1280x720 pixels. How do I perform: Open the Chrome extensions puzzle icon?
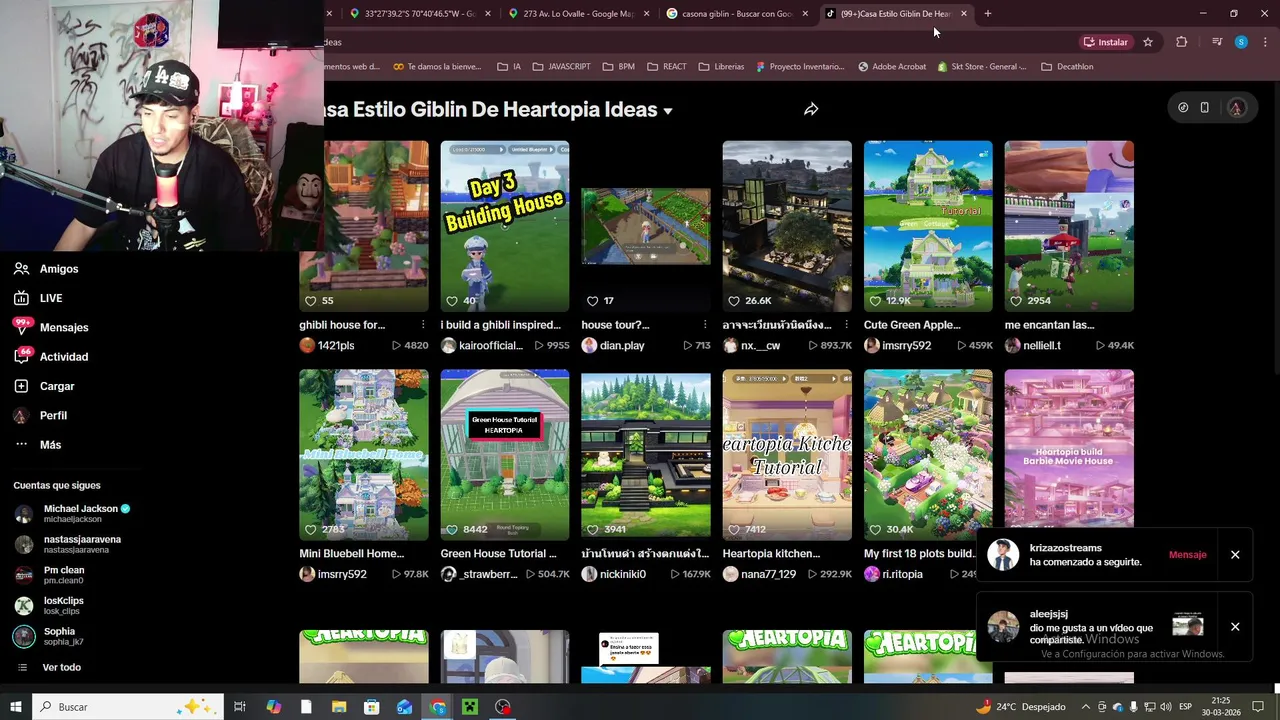coord(1182,42)
